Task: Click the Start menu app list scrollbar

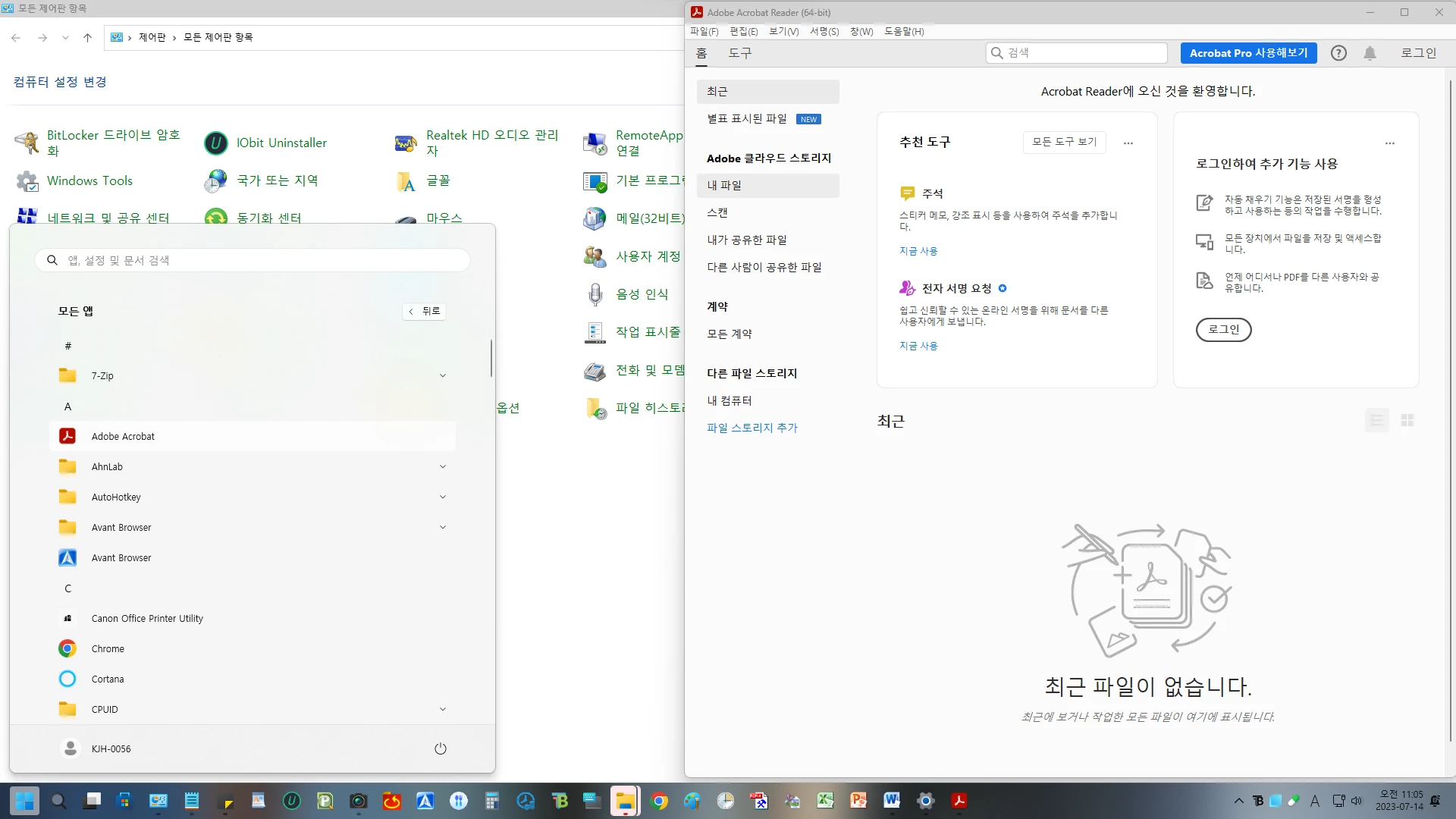Action: pos(491,358)
